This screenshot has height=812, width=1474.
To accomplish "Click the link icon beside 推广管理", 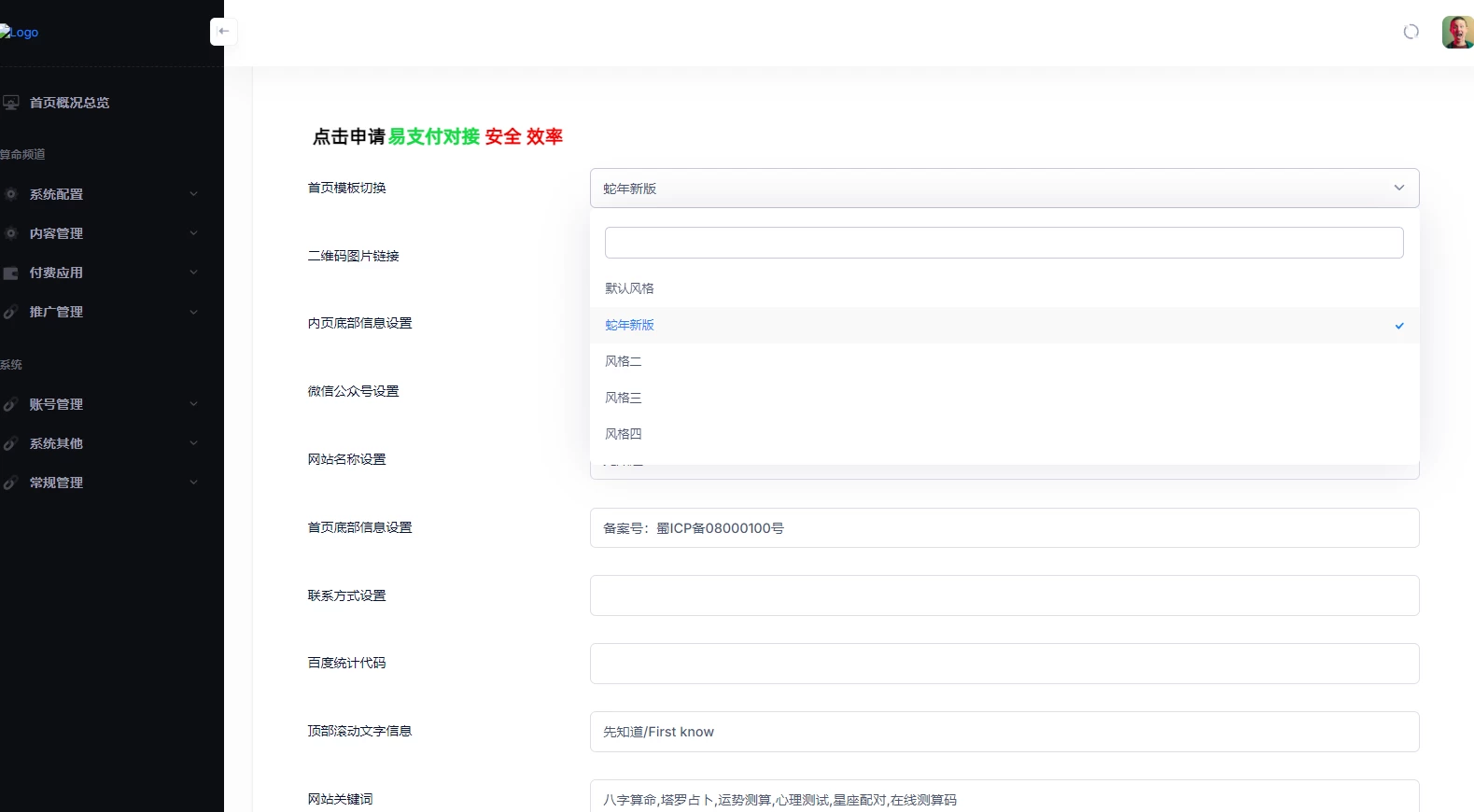I will point(11,312).
